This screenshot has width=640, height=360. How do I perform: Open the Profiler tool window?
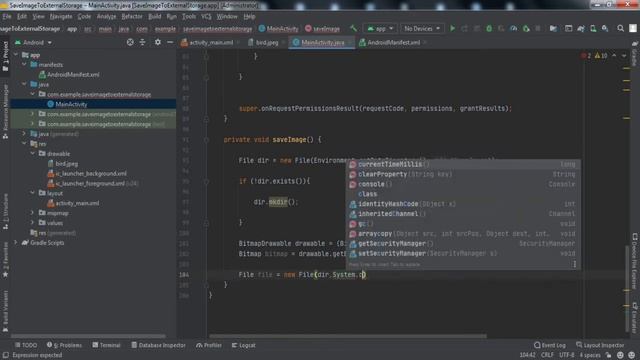(209, 345)
